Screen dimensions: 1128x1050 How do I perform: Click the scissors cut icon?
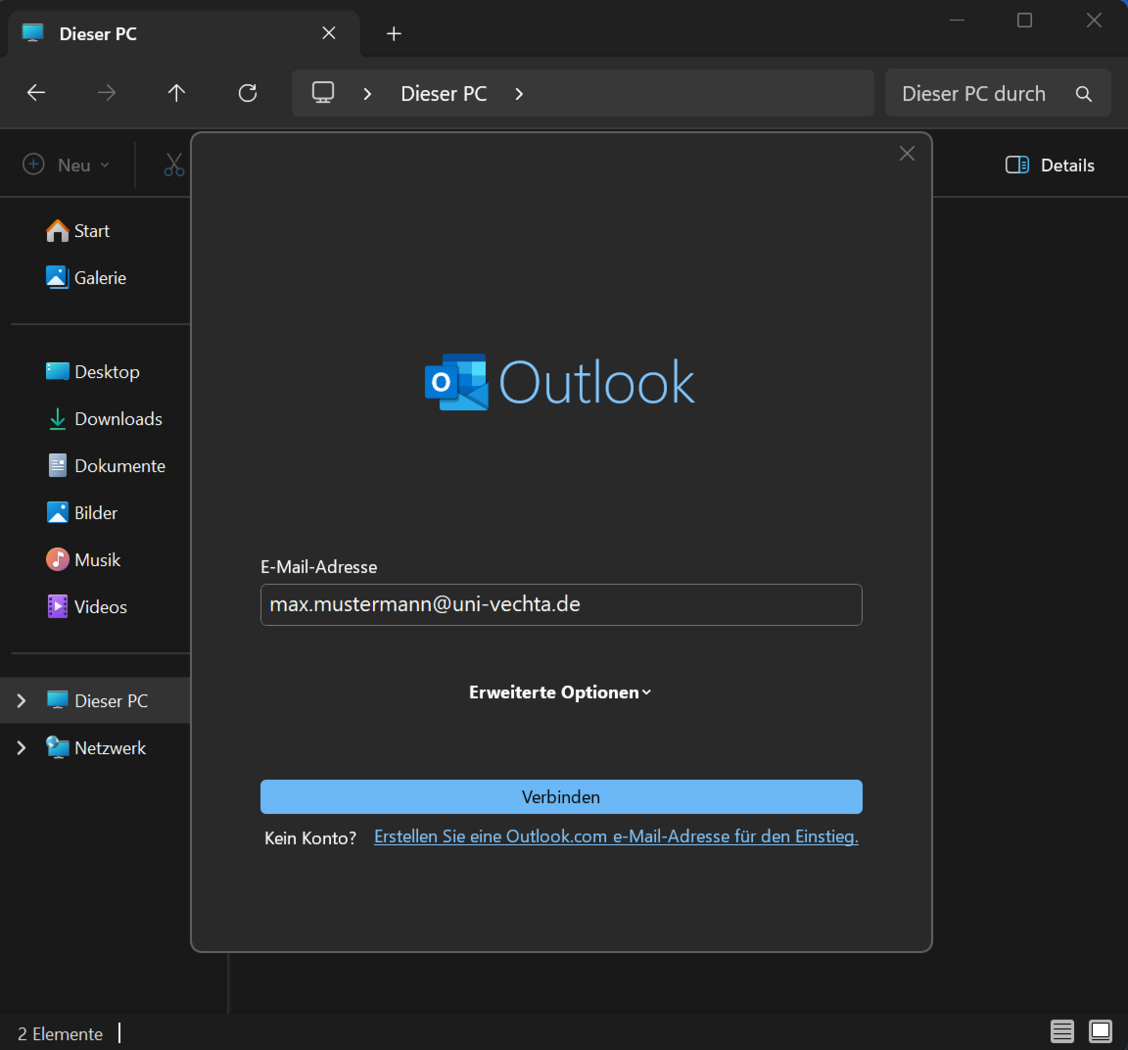pyautogui.click(x=174, y=165)
